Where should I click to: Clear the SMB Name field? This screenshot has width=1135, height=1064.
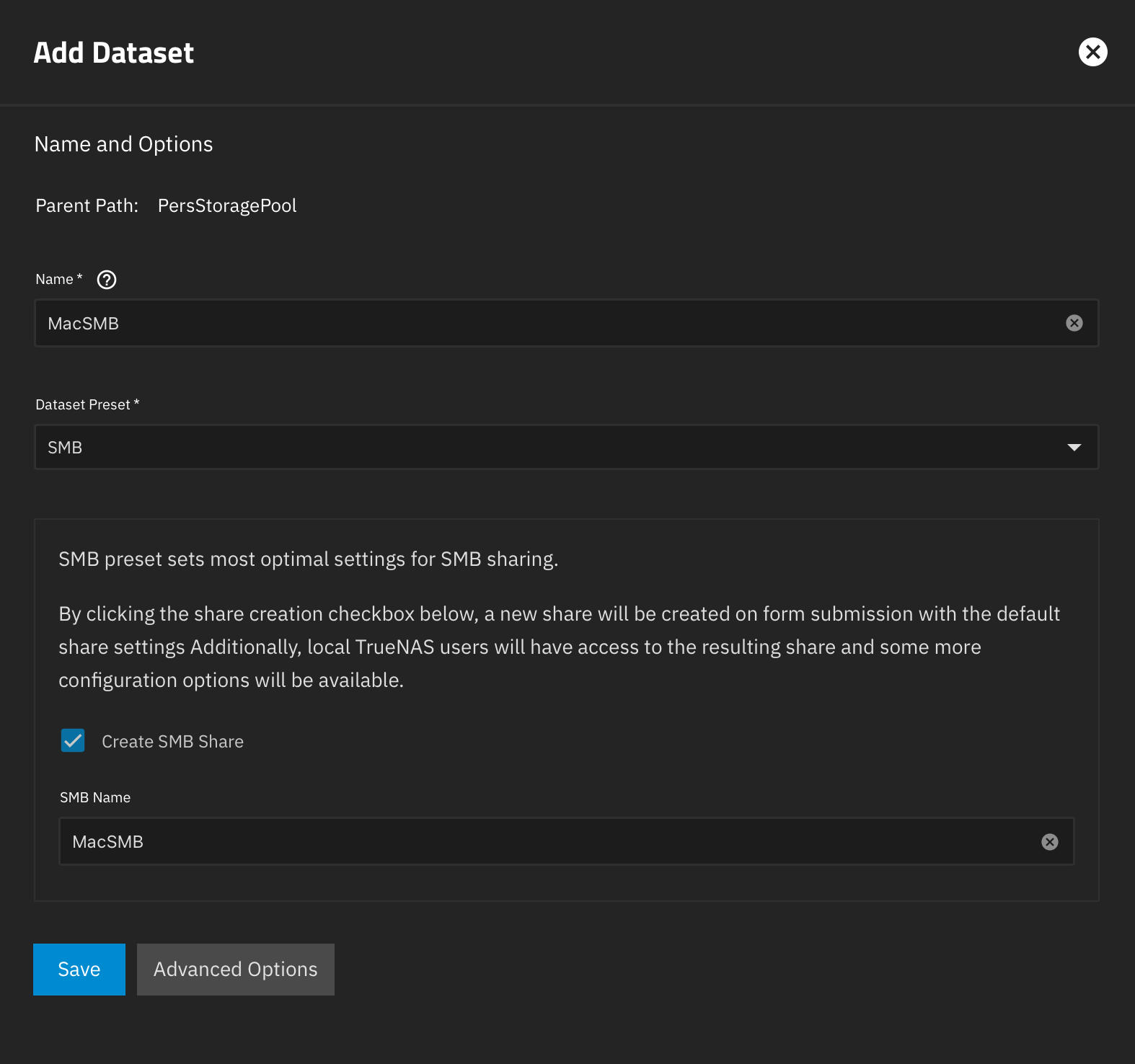pos(1049,842)
